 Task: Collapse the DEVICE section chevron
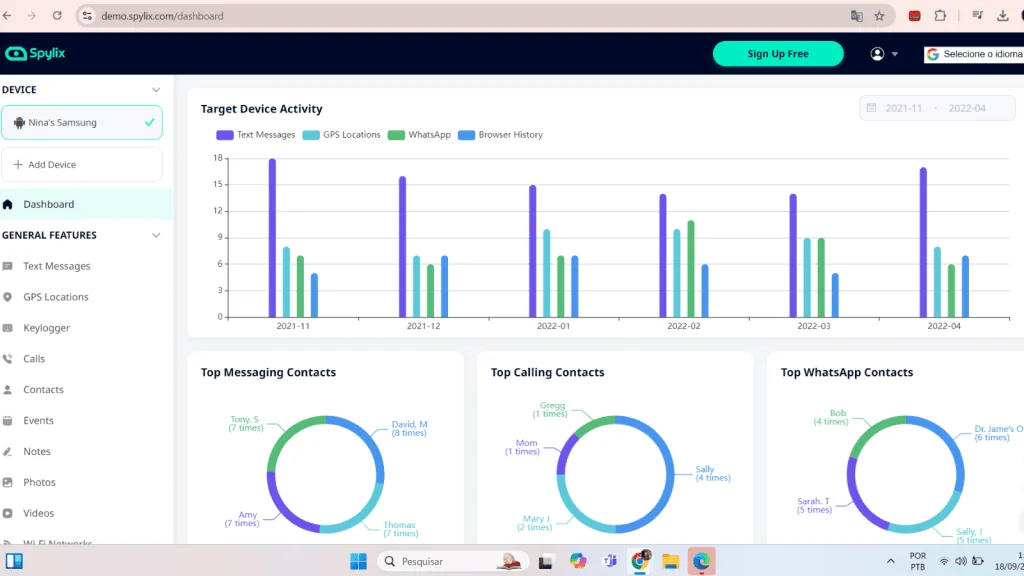155,90
